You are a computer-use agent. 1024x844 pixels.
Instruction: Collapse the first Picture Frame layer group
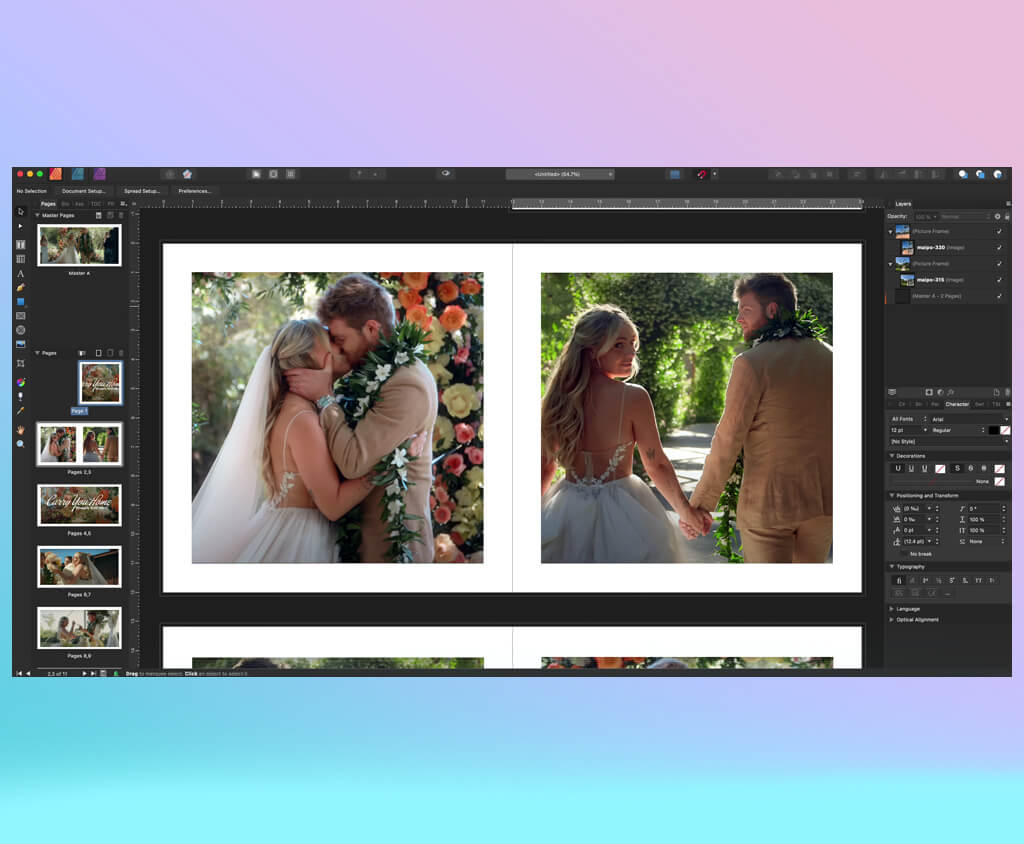click(x=890, y=231)
